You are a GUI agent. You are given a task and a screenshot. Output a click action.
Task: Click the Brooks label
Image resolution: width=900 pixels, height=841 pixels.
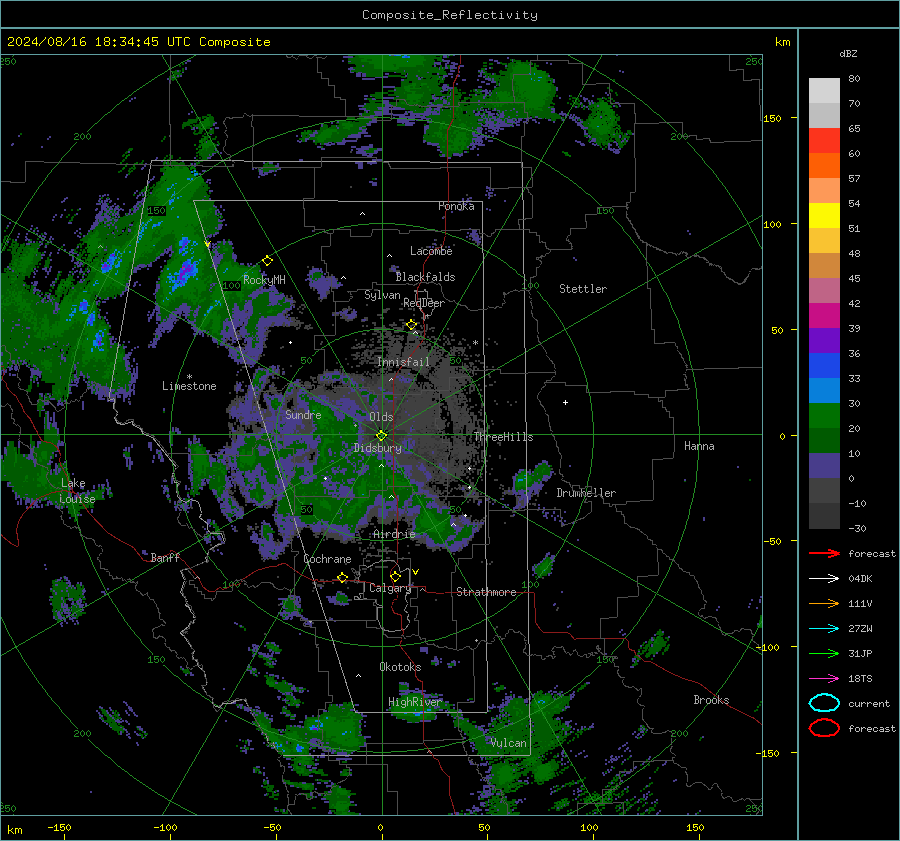[x=711, y=700]
